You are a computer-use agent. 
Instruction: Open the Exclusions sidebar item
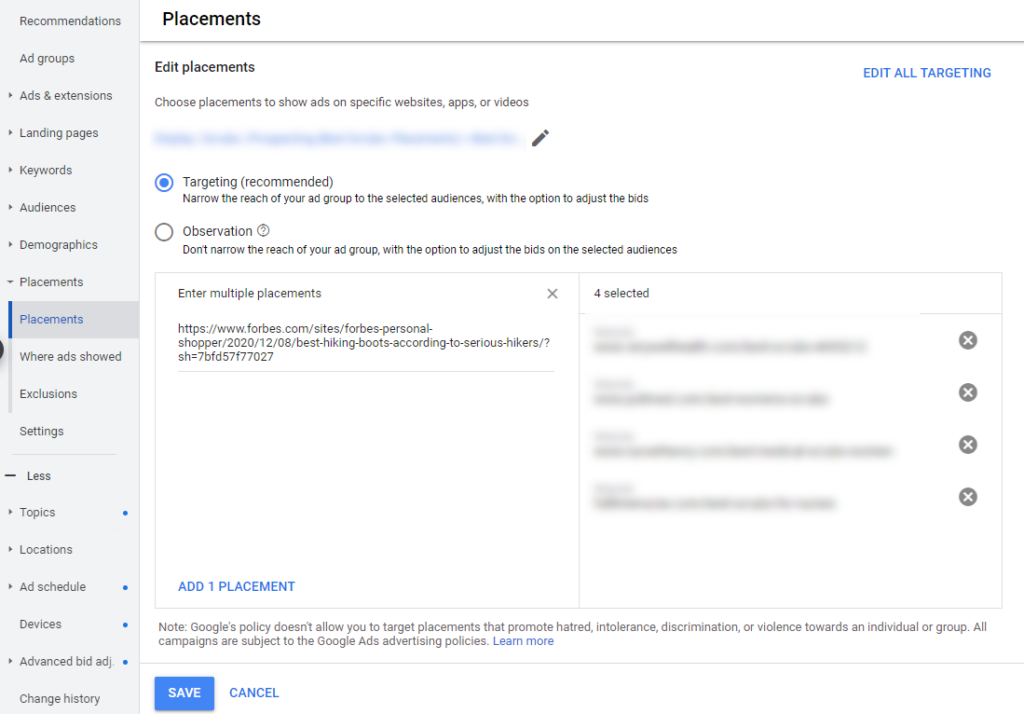(48, 394)
